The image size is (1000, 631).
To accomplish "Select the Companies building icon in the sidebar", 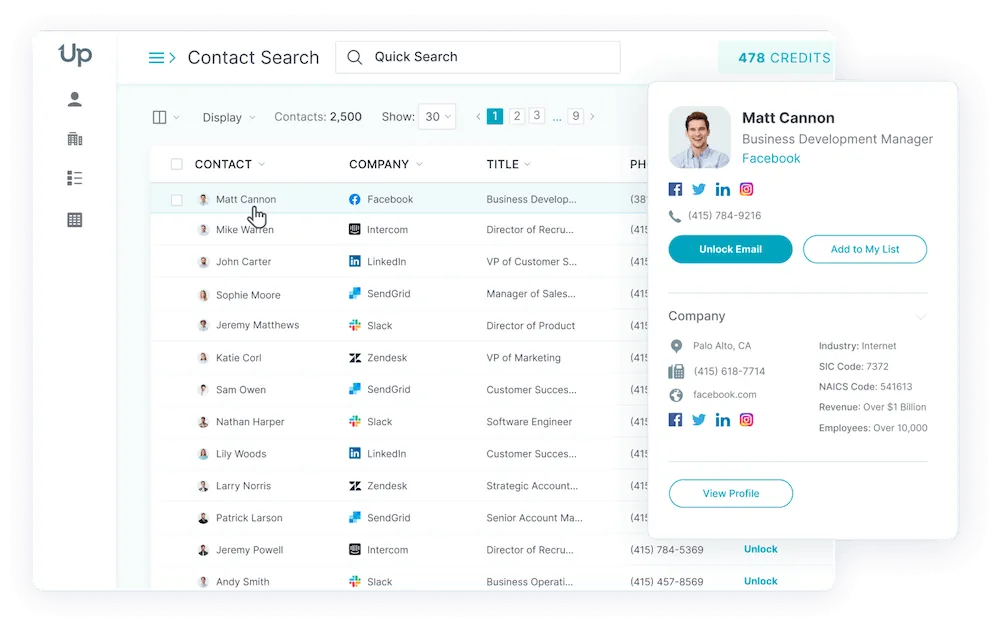I will [73, 138].
